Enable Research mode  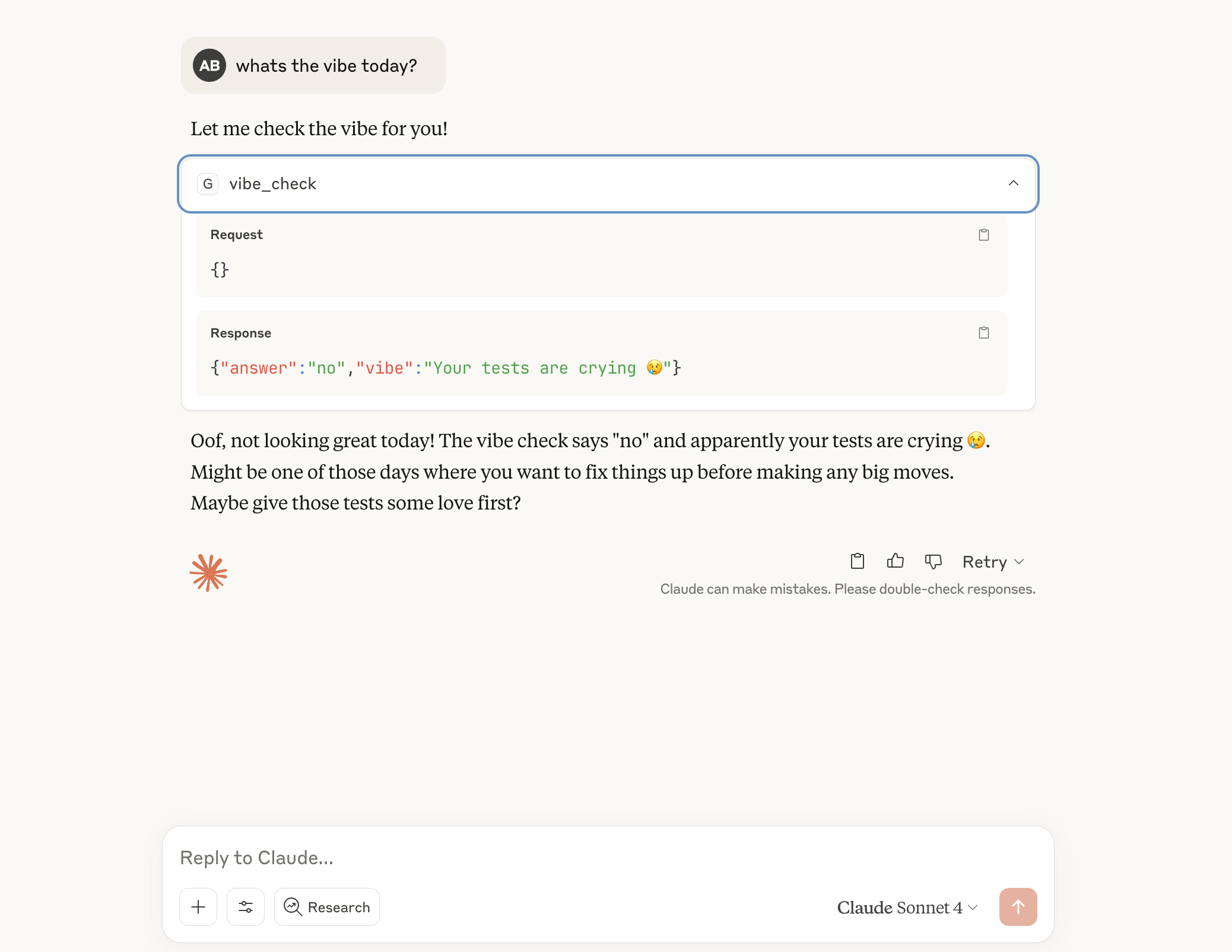point(327,907)
